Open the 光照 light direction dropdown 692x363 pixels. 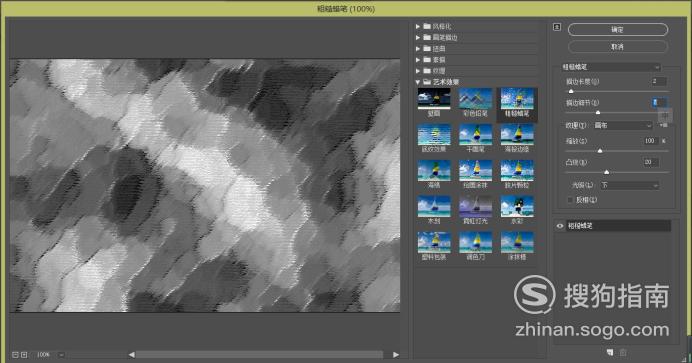[629, 185]
